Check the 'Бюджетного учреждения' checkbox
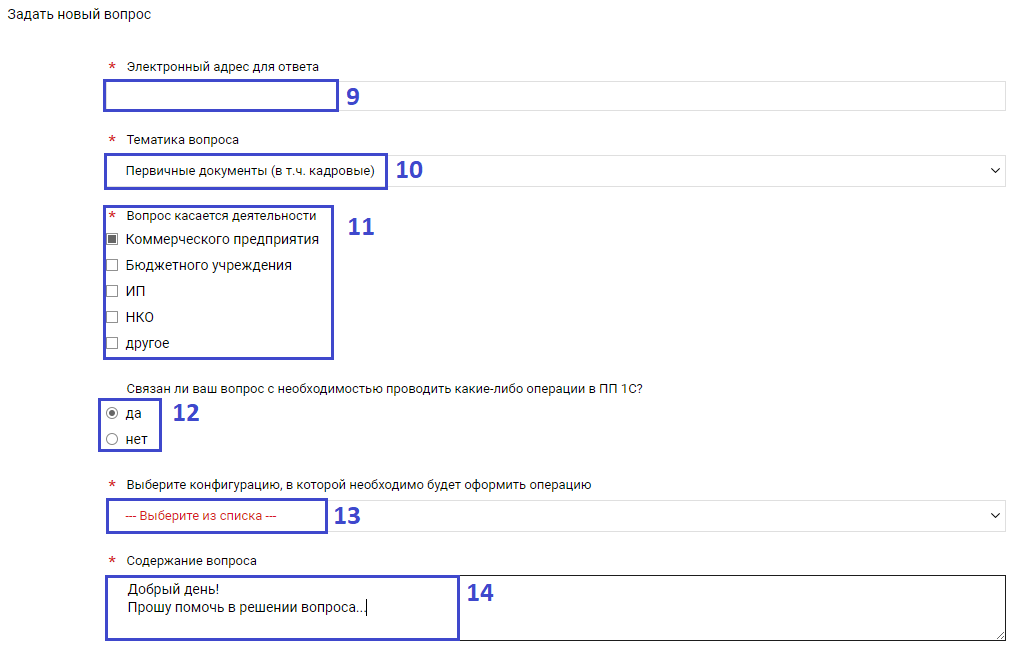 click(112, 265)
